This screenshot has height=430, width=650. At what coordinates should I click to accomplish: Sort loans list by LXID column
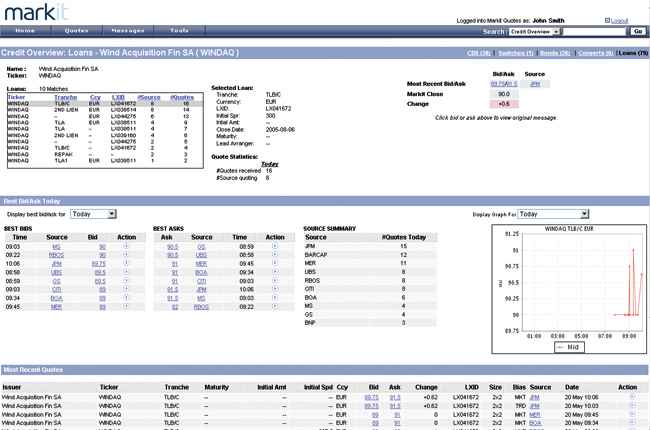click(x=118, y=97)
